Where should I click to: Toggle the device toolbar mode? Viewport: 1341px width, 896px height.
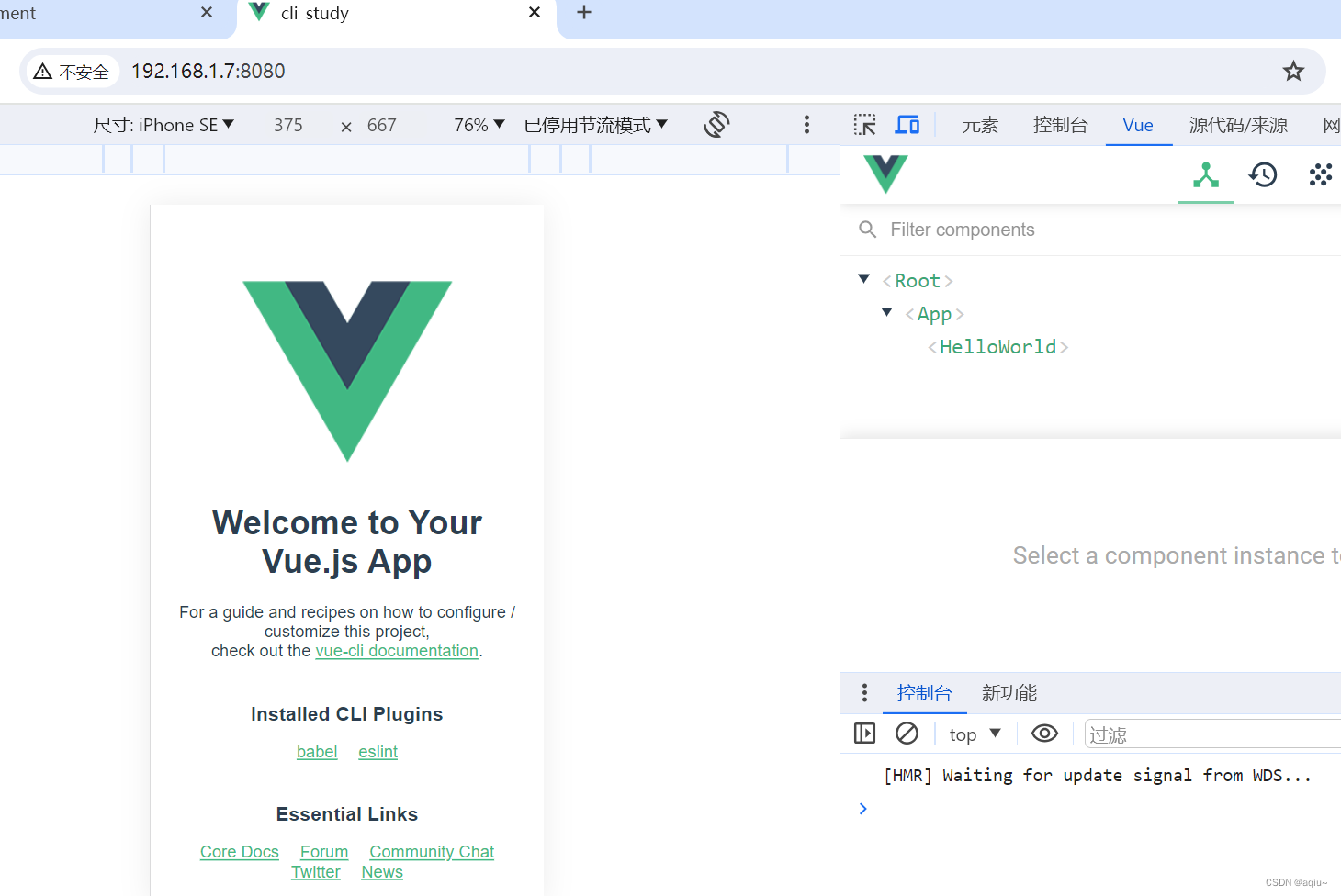(907, 125)
